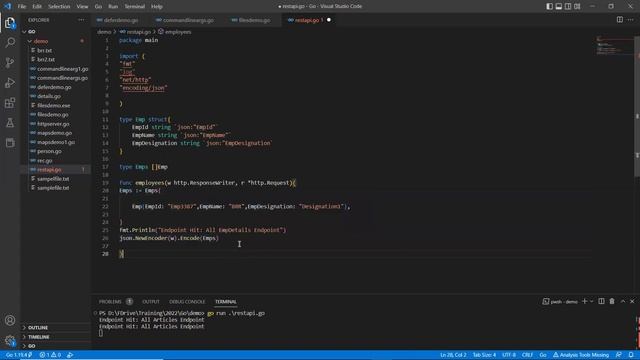Viewport: 640px width, 360px height.
Task: Switch to the Problems panel tab
Action: click(x=110, y=302)
